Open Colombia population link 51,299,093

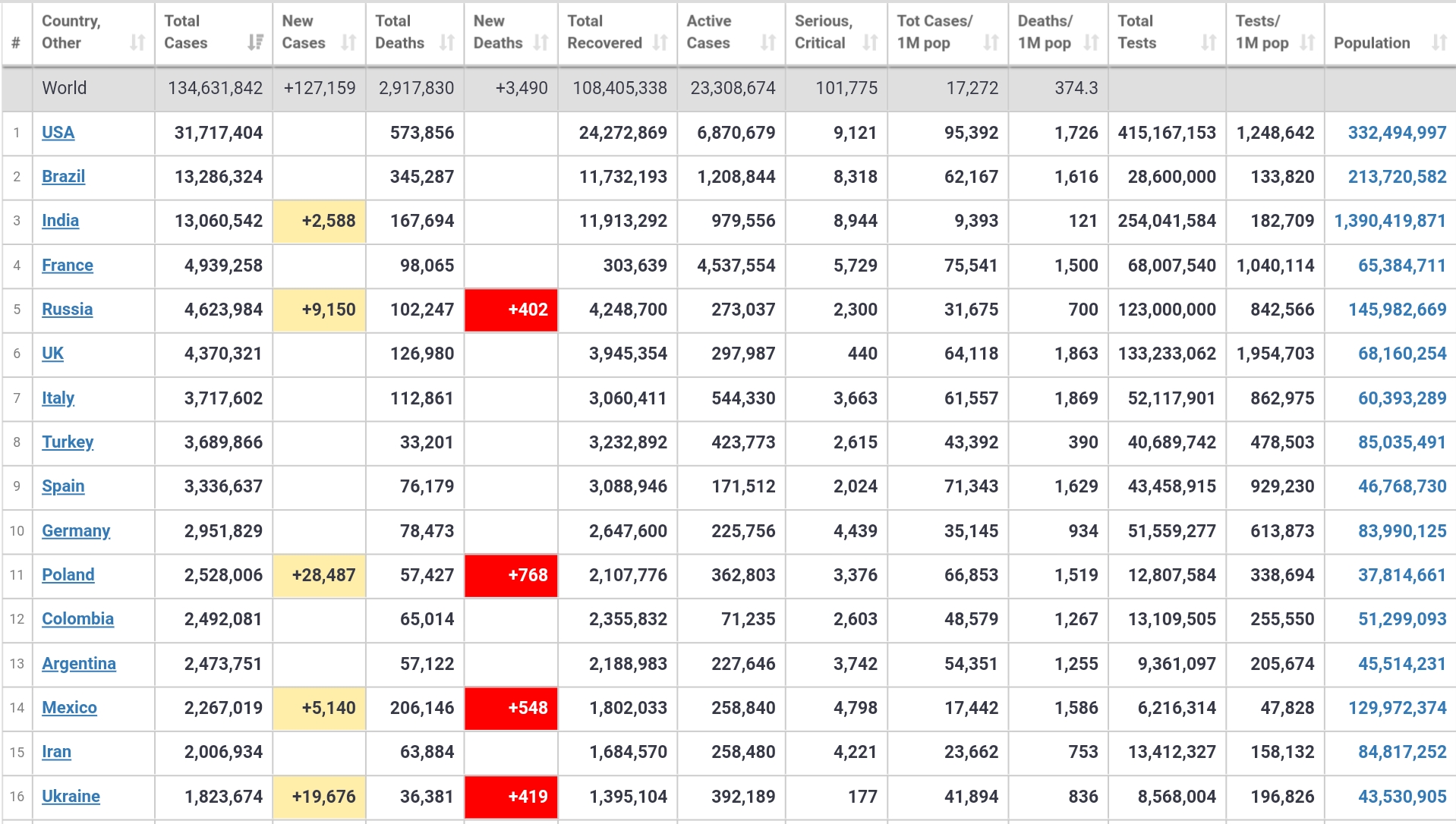pos(1402,619)
